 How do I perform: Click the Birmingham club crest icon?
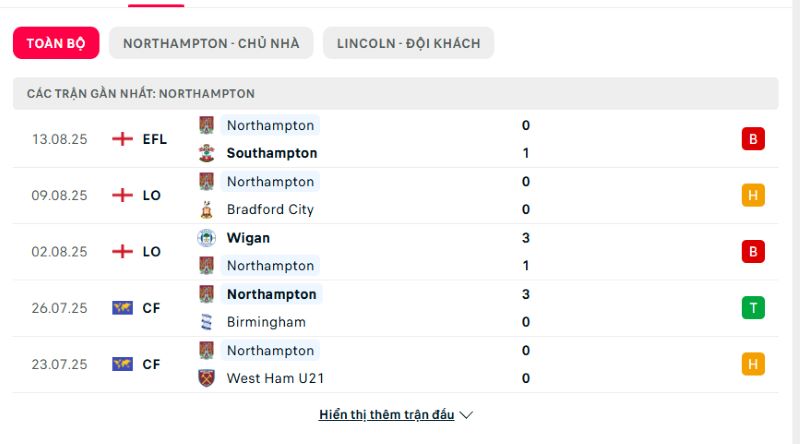[x=206, y=322]
